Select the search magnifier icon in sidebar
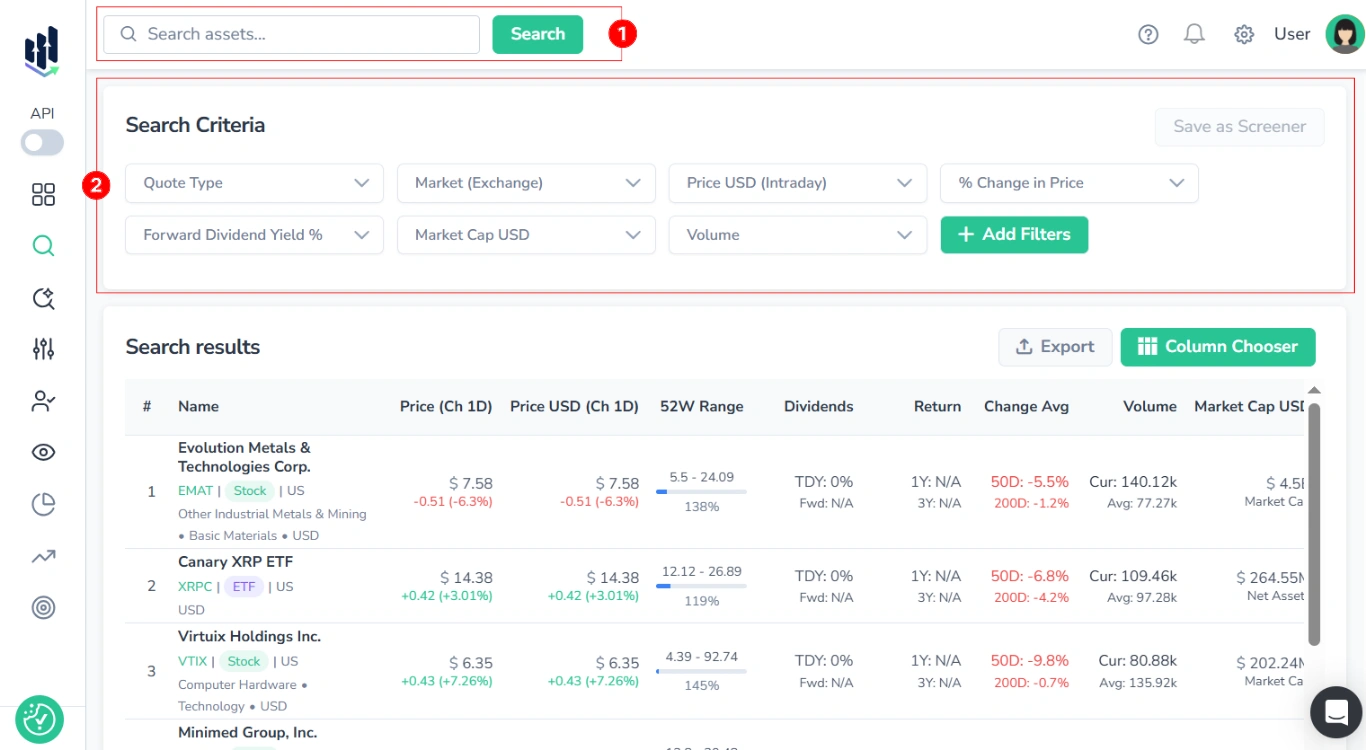The height and width of the screenshot is (750, 1366). point(42,245)
